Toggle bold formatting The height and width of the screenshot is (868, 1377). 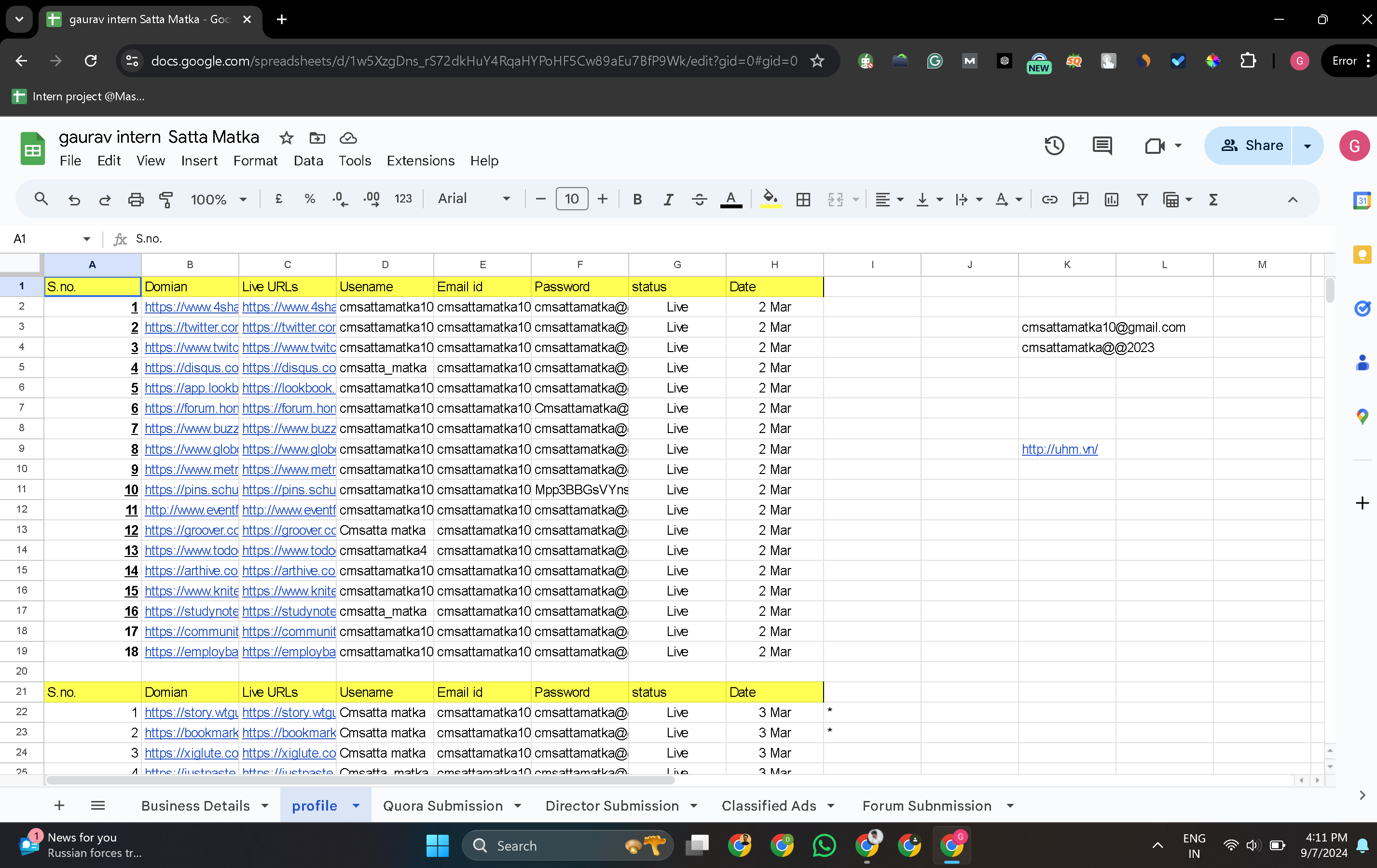pyautogui.click(x=637, y=200)
